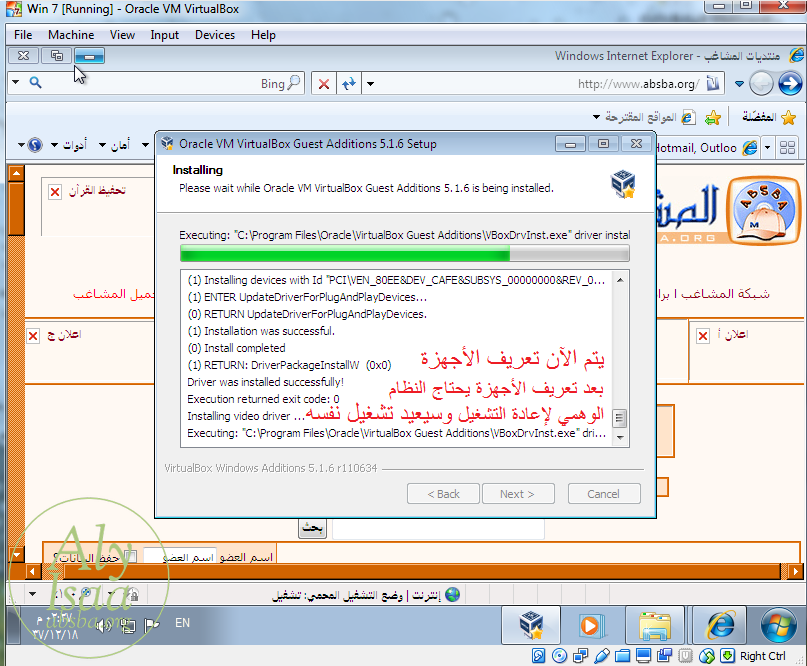Expand the Bing search provider dropdown

(20, 84)
